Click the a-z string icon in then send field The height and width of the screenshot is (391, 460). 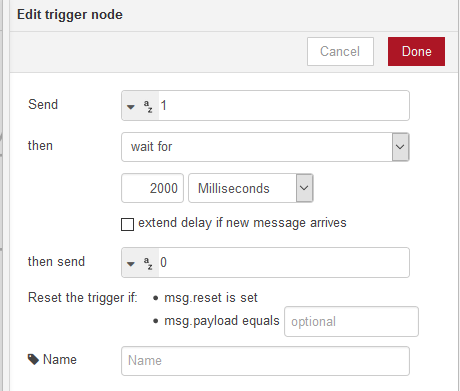tap(148, 263)
